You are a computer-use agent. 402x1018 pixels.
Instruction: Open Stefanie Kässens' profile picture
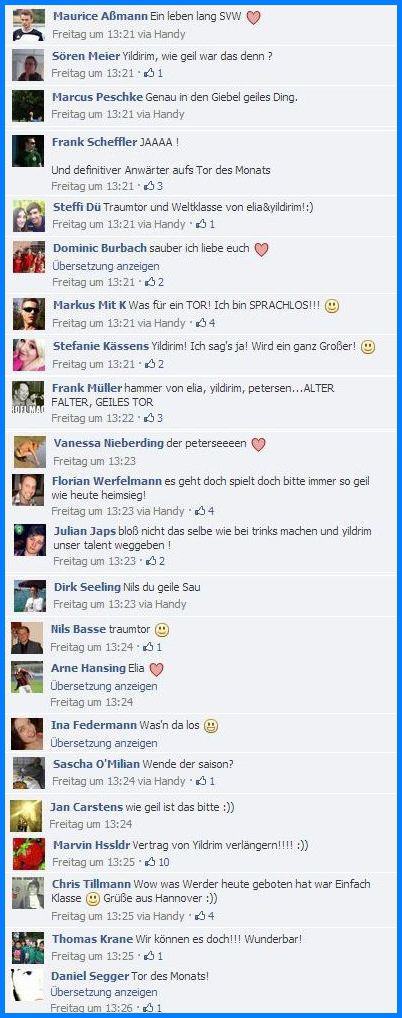coord(29,354)
